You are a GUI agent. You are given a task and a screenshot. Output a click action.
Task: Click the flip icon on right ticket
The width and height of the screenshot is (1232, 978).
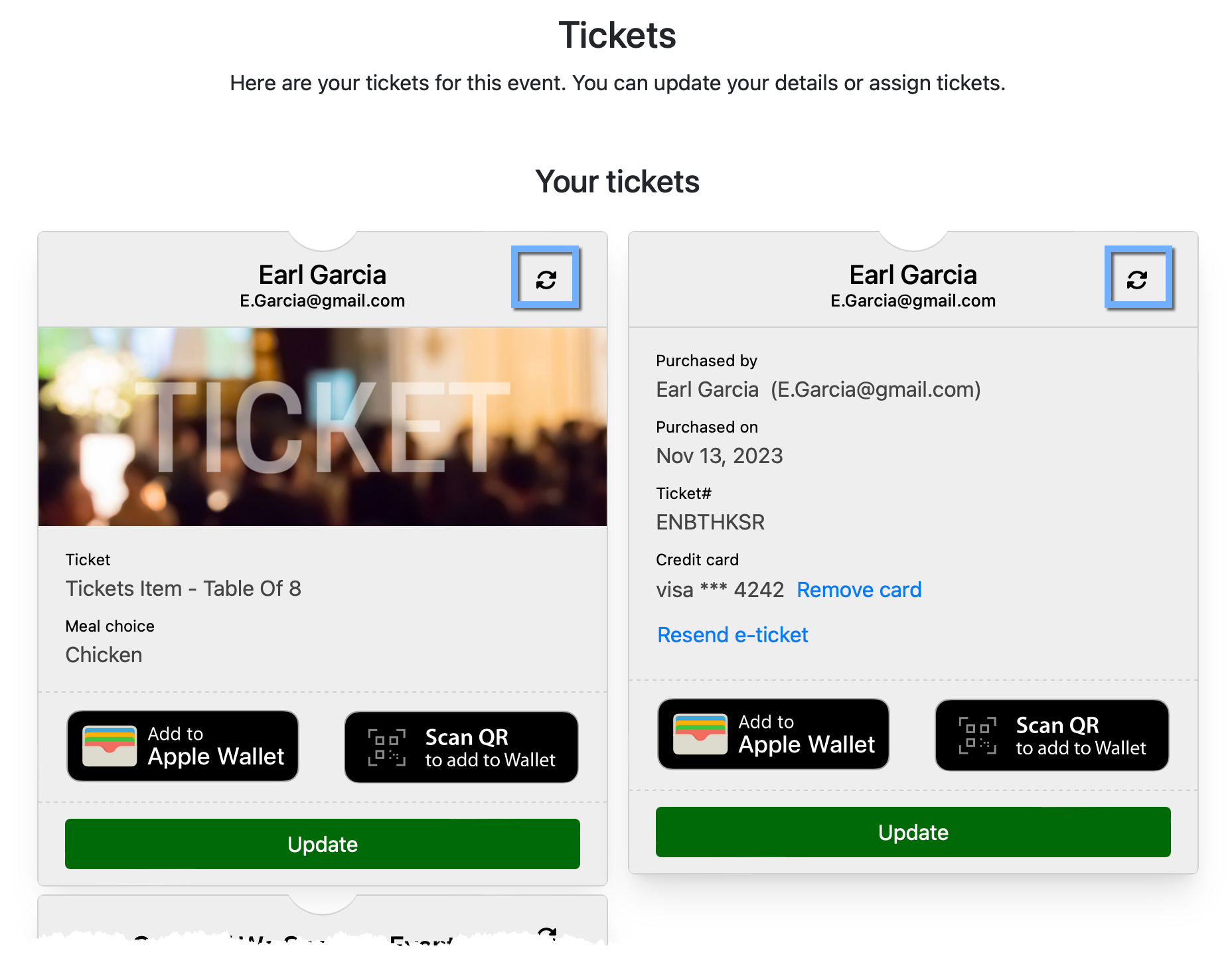[x=1137, y=279]
